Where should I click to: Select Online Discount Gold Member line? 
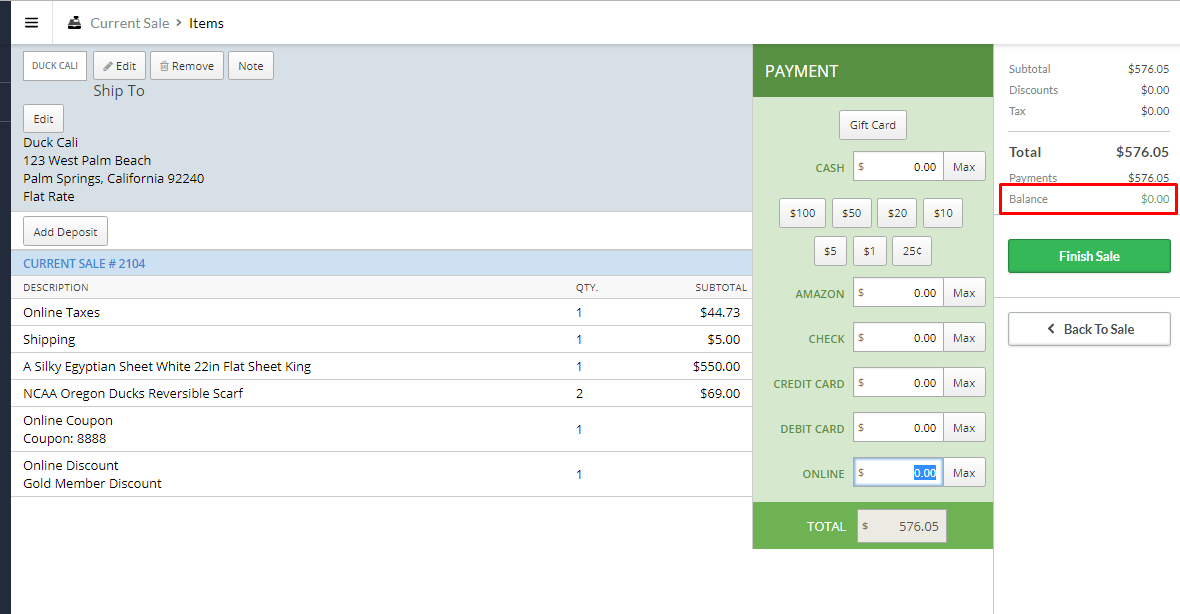pyautogui.click(x=382, y=475)
